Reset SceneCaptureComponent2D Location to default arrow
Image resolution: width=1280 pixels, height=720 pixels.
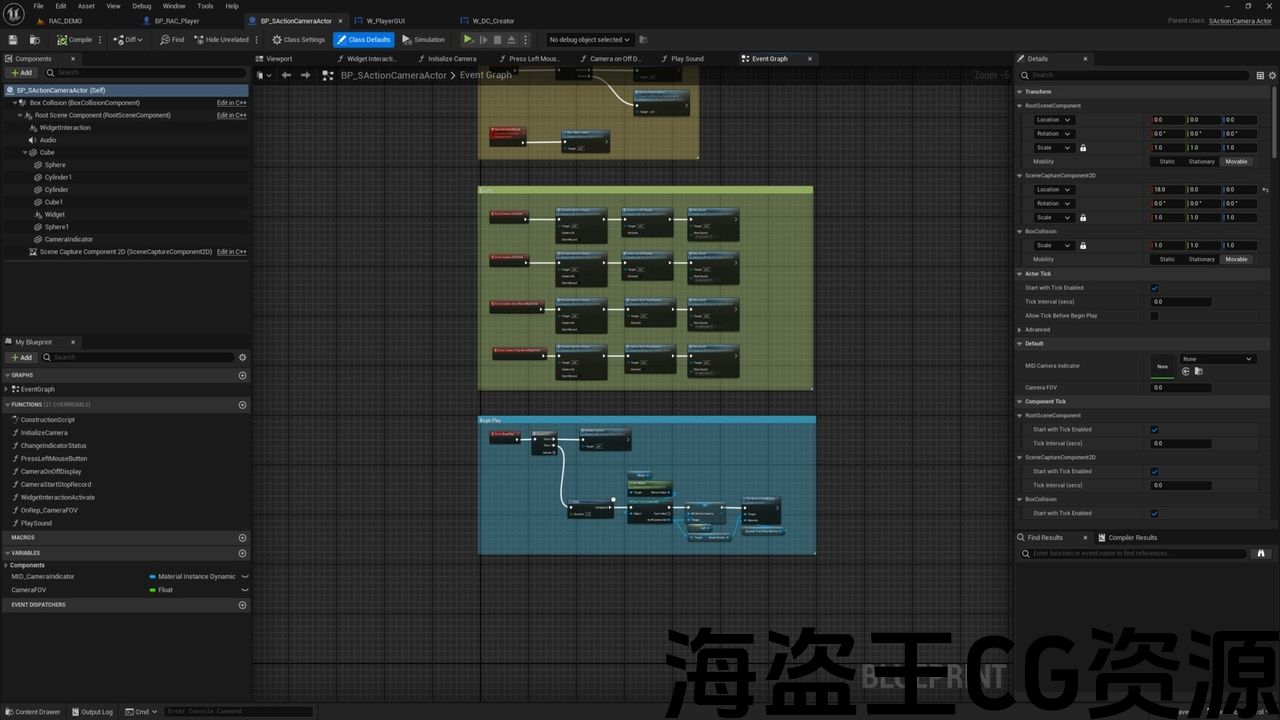1265,190
